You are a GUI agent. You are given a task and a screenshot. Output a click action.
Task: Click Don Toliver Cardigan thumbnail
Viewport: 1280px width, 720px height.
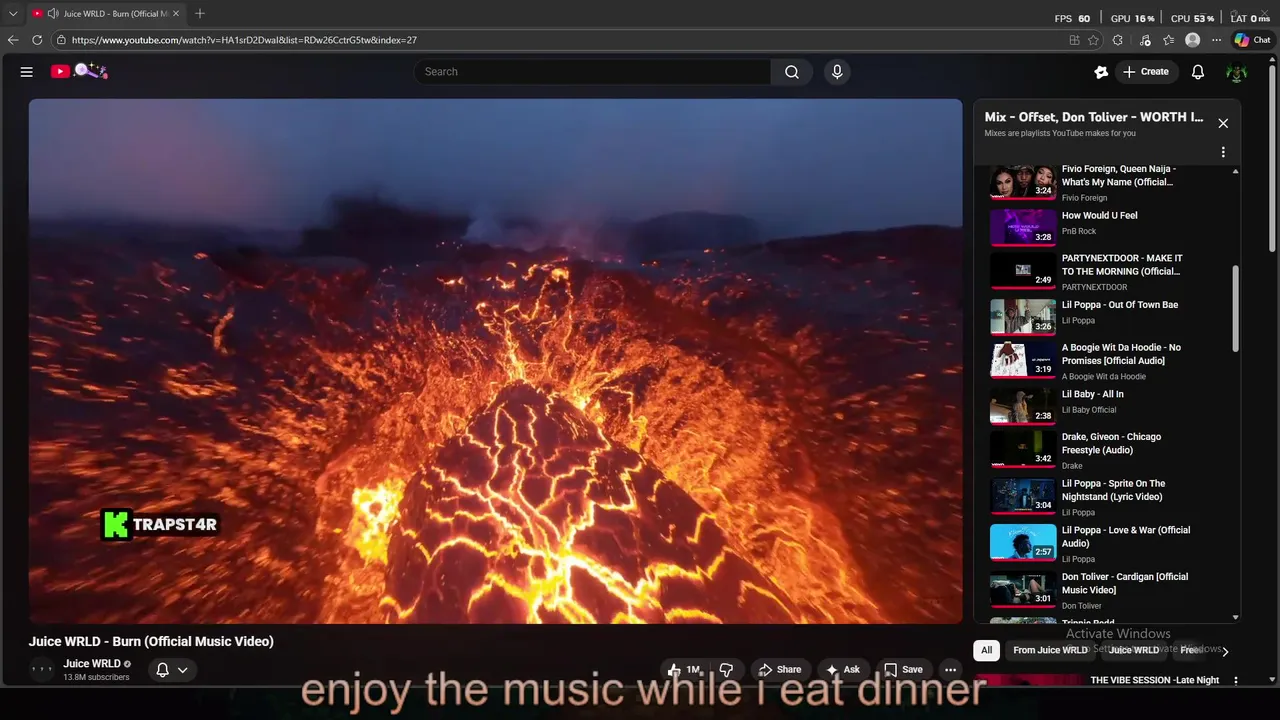(x=1023, y=589)
